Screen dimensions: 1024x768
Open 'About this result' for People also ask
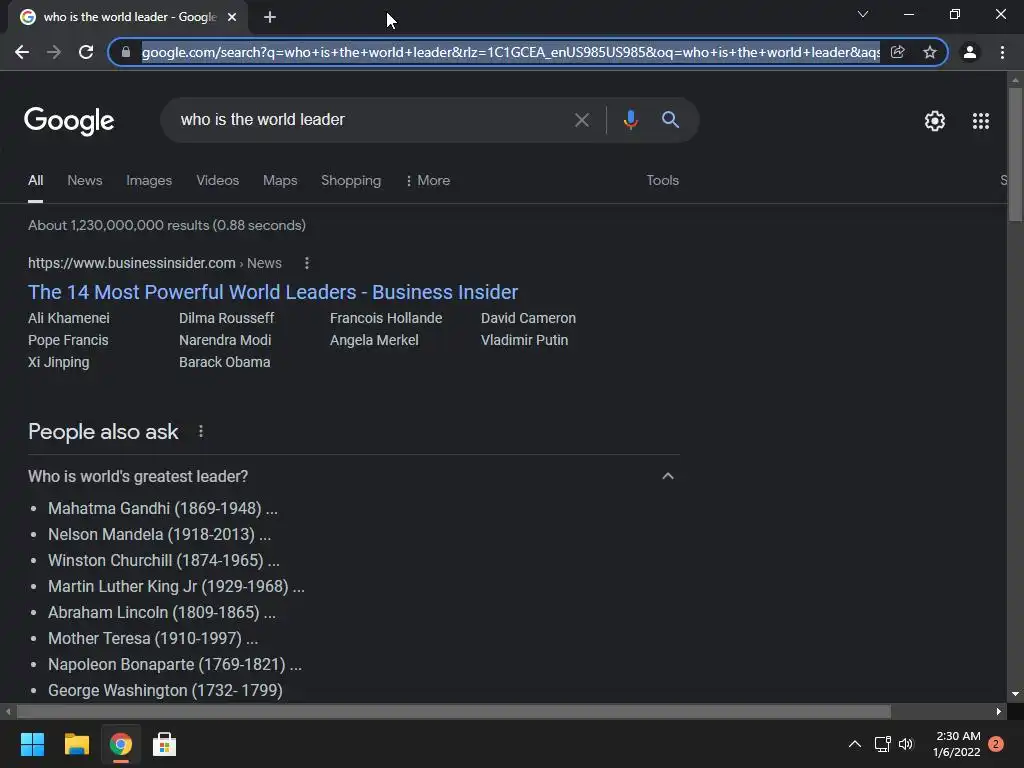[201, 432]
